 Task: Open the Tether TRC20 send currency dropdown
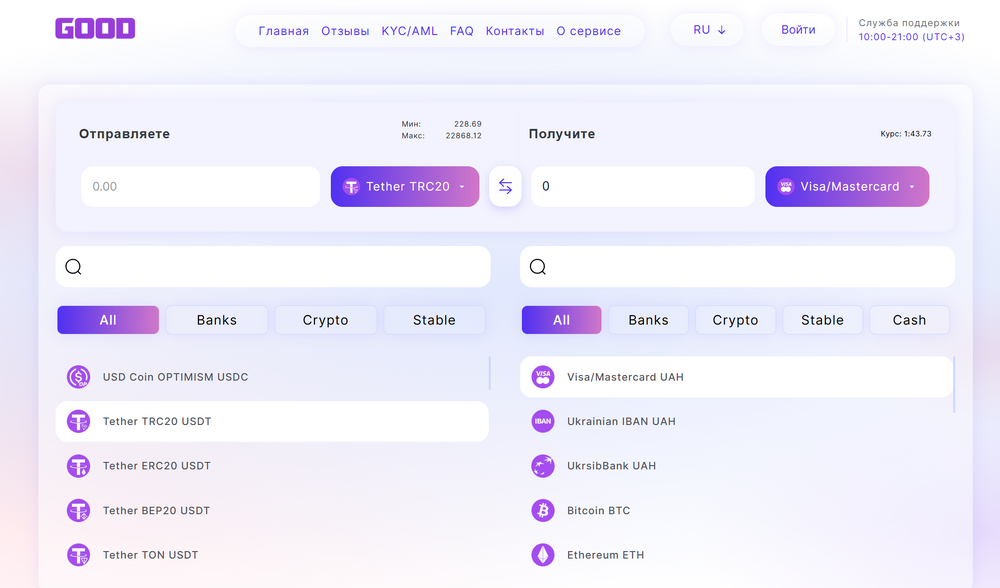pos(405,186)
